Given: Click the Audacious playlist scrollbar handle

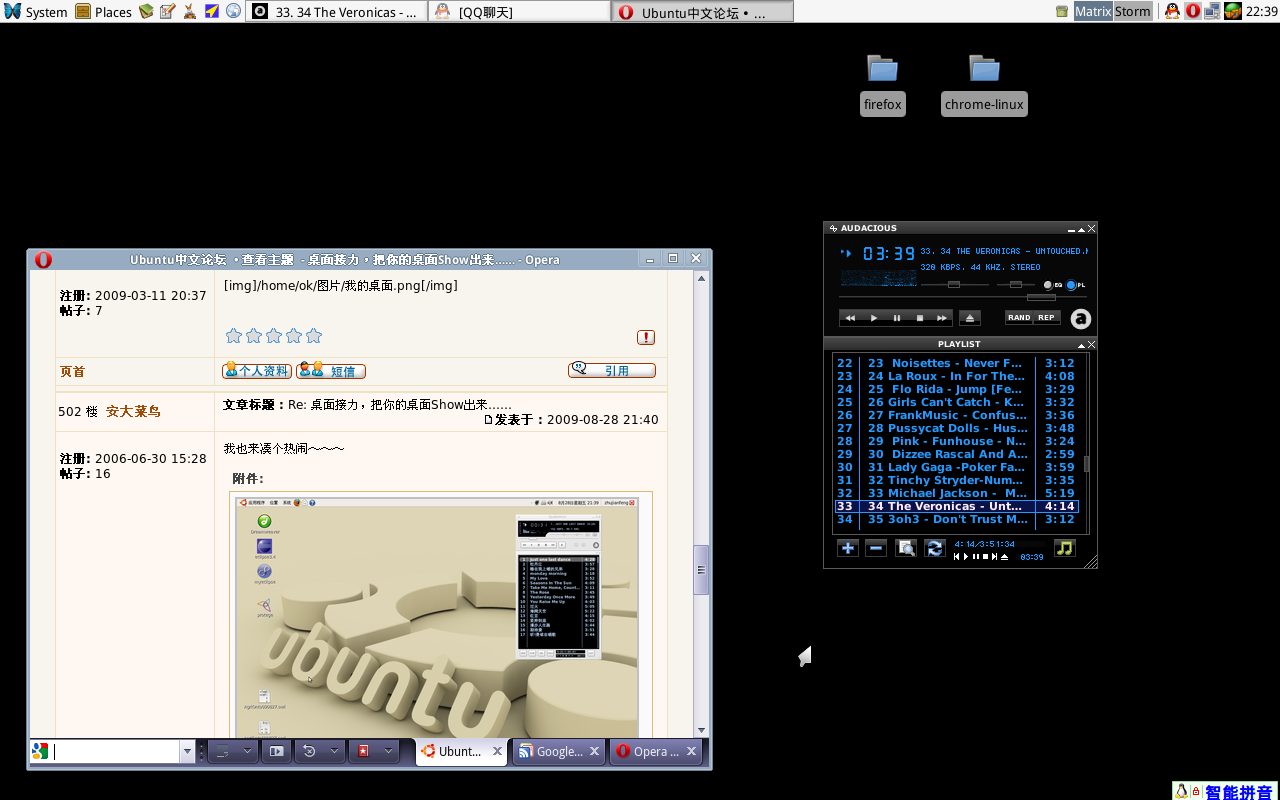Looking at the screenshot, I should click(x=1087, y=464).
